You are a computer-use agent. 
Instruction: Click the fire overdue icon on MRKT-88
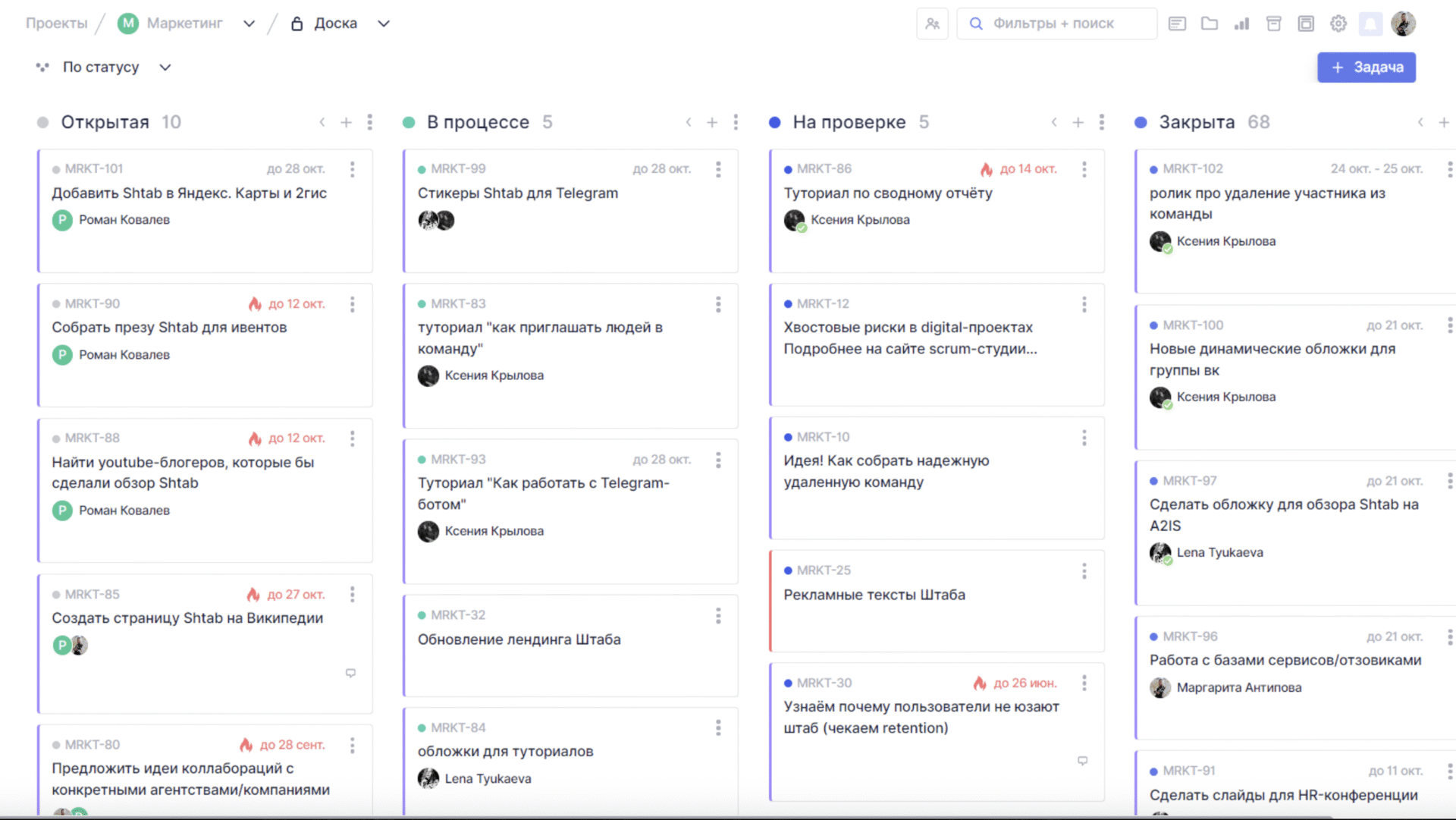click(255, 438)
